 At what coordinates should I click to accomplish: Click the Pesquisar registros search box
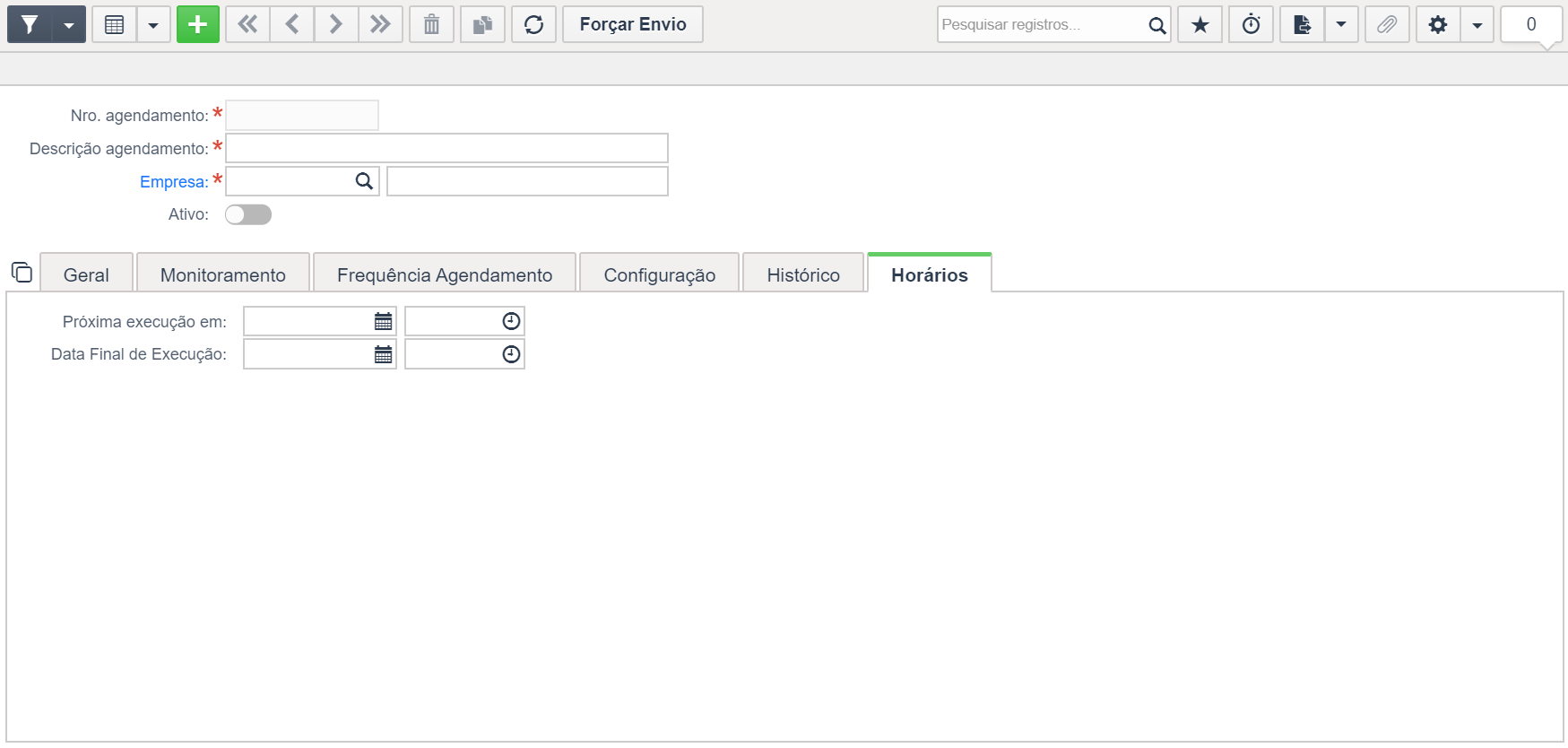[1042, 24]
